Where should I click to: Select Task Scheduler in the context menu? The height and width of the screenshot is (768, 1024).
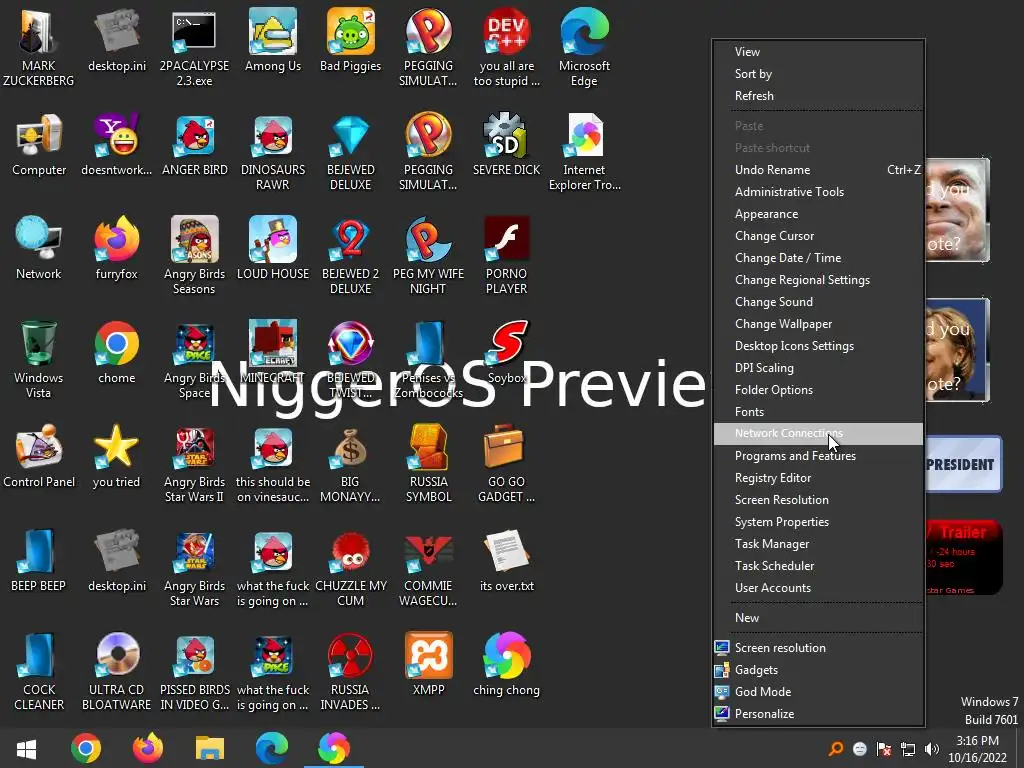tap(818, 566)
